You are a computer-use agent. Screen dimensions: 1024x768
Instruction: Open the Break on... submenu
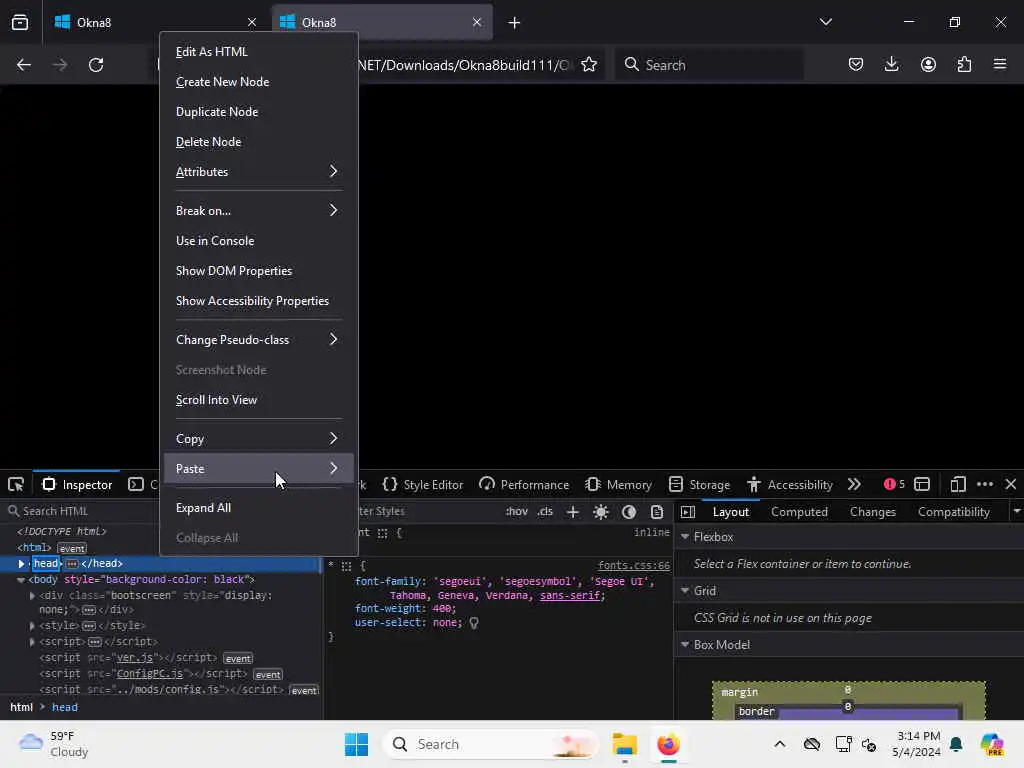pyautogui.click(x=259, y=210)
